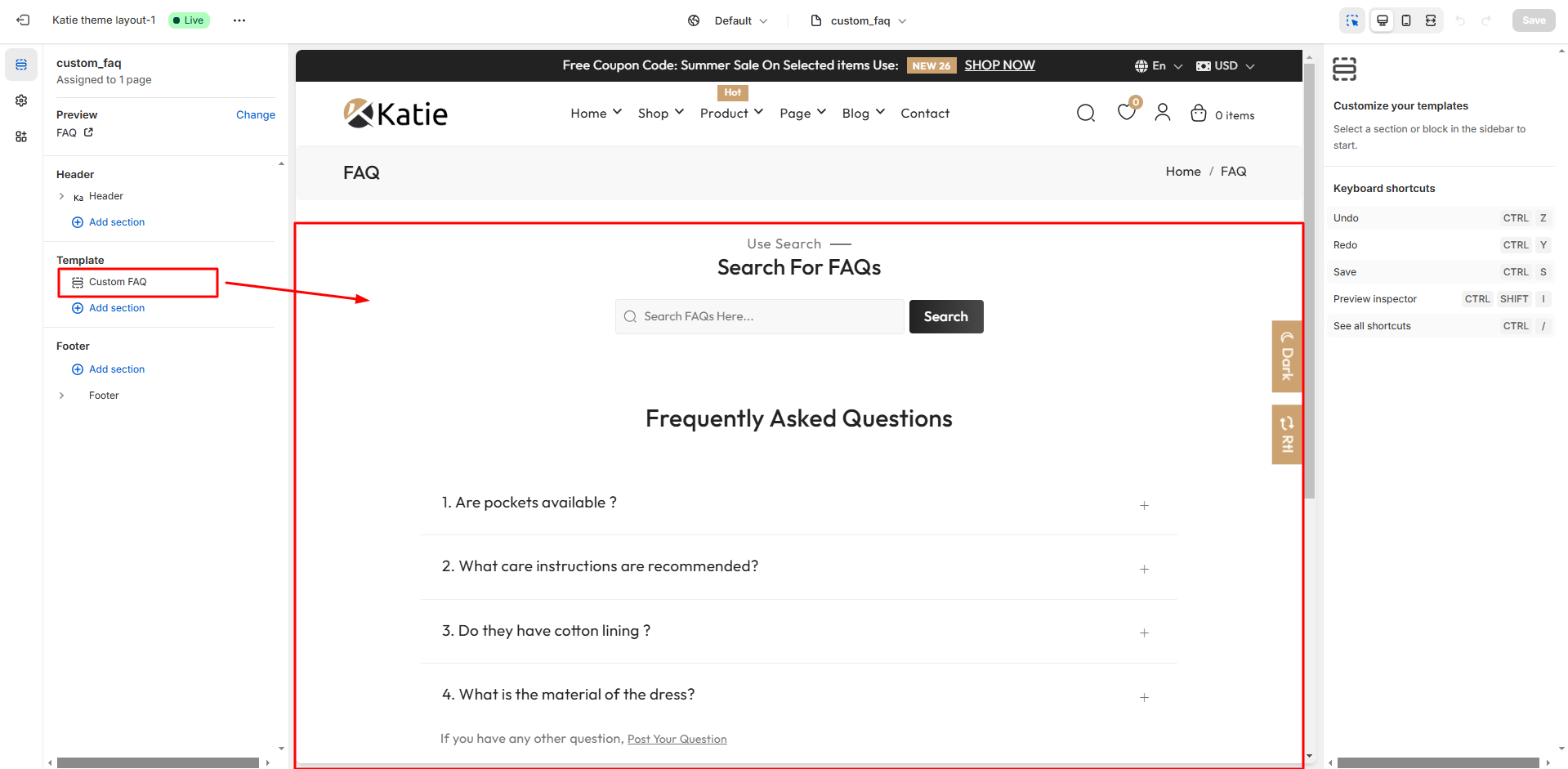Viewport: 1568px width, 769px height.
Task: Open the theme settings gear icon
Action: click(x=21, y=101)
